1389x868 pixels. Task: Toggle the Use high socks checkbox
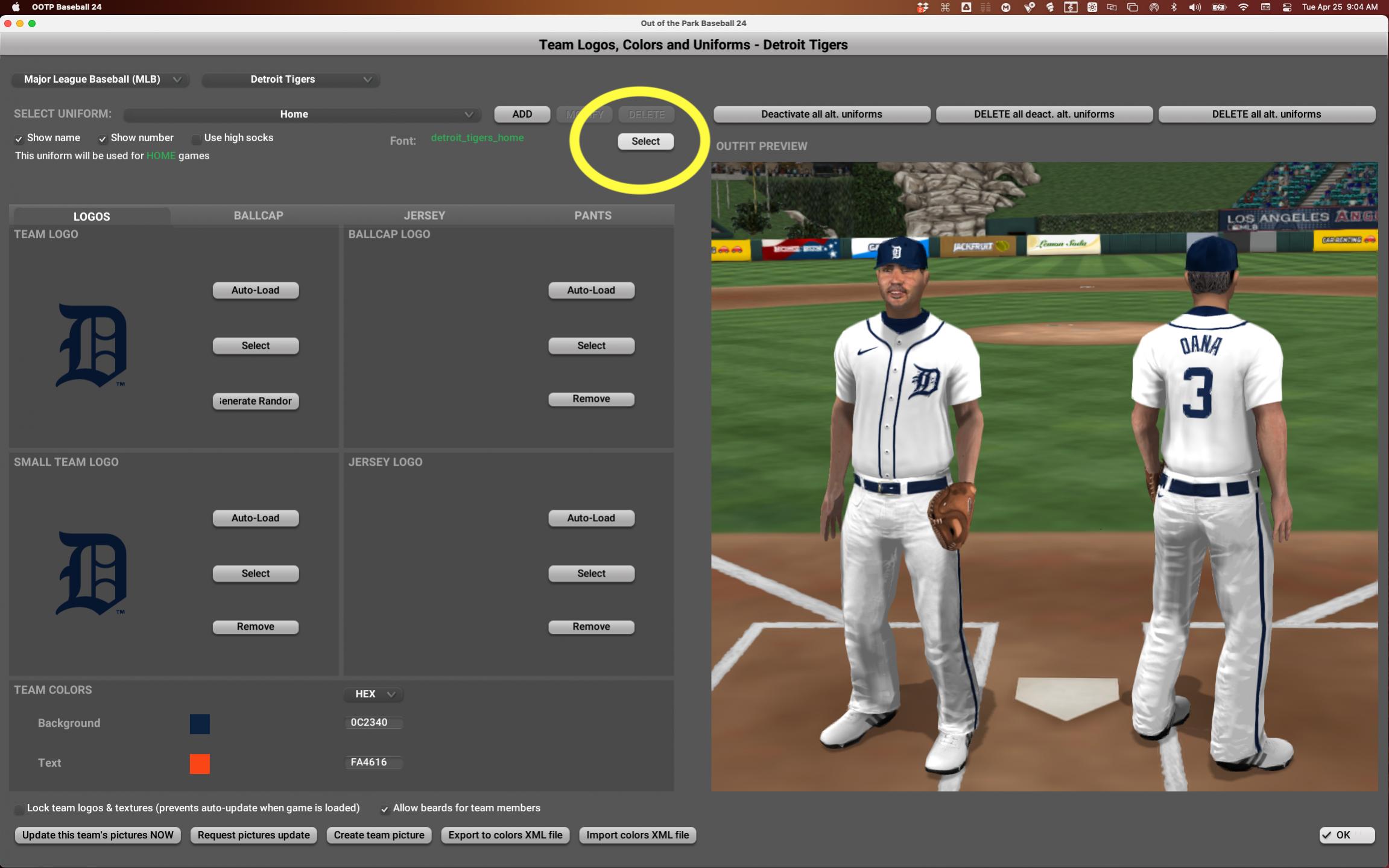click(x=197, y=138)
